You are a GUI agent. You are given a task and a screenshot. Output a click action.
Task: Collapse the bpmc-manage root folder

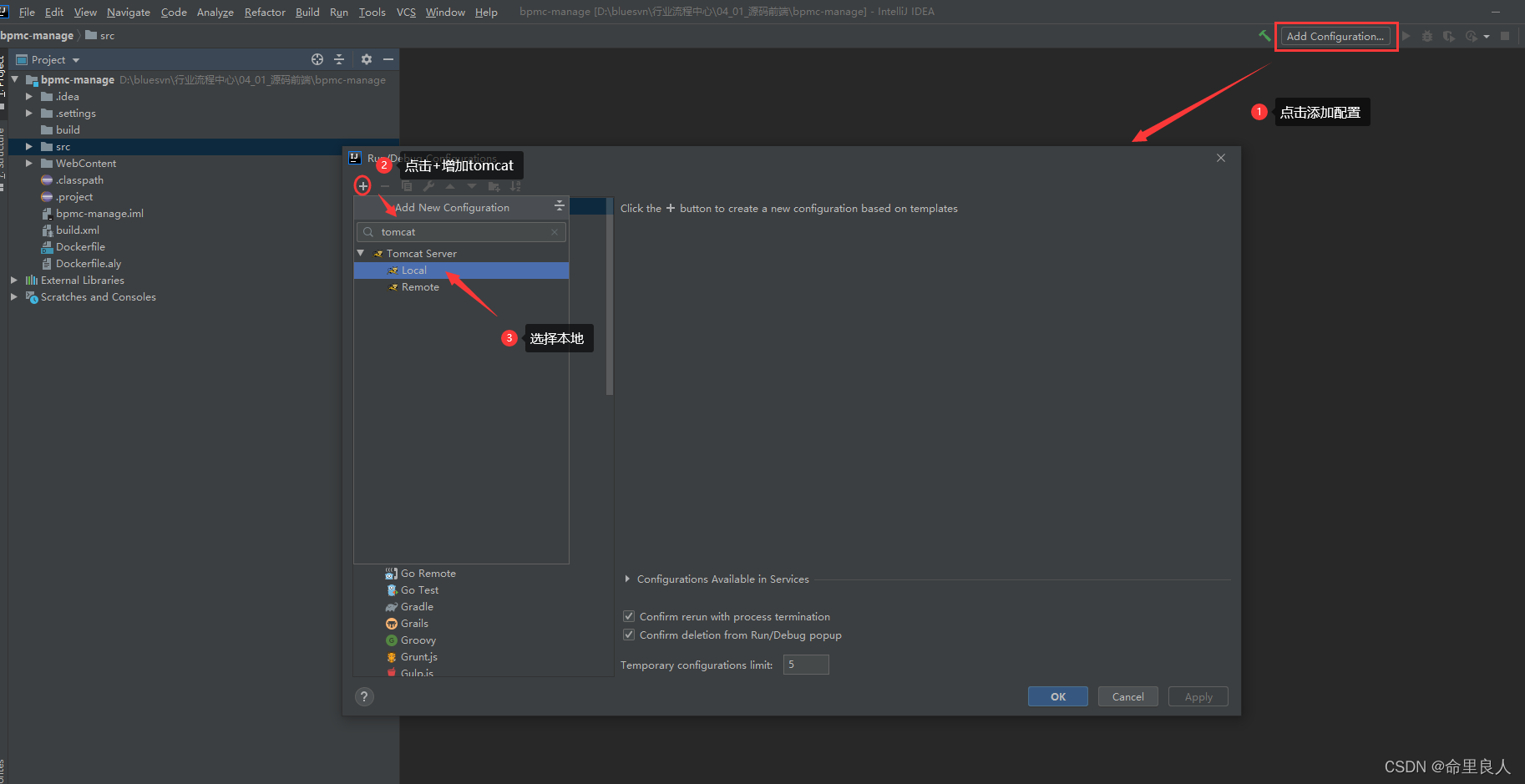point(14,79)
